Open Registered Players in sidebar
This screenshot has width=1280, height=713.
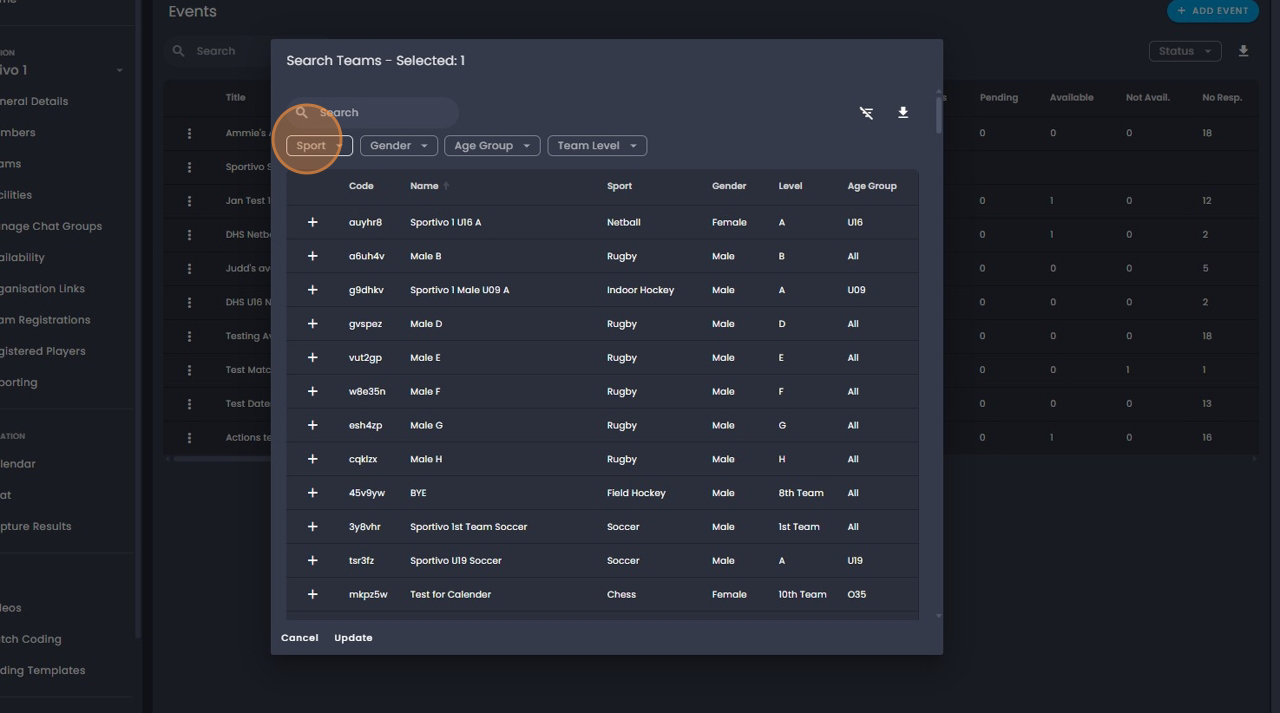[42, 351]
